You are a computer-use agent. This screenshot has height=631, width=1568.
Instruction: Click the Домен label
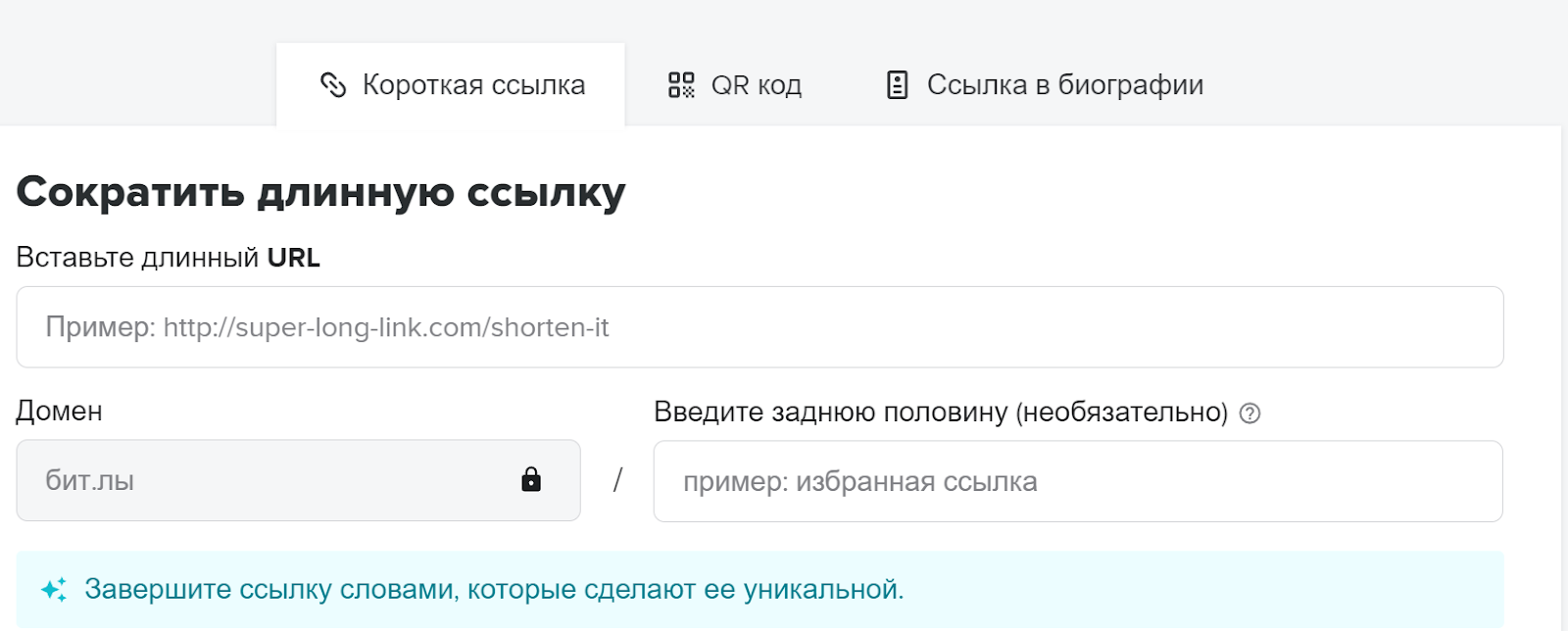pyautogui.click(x=59, y=411)
